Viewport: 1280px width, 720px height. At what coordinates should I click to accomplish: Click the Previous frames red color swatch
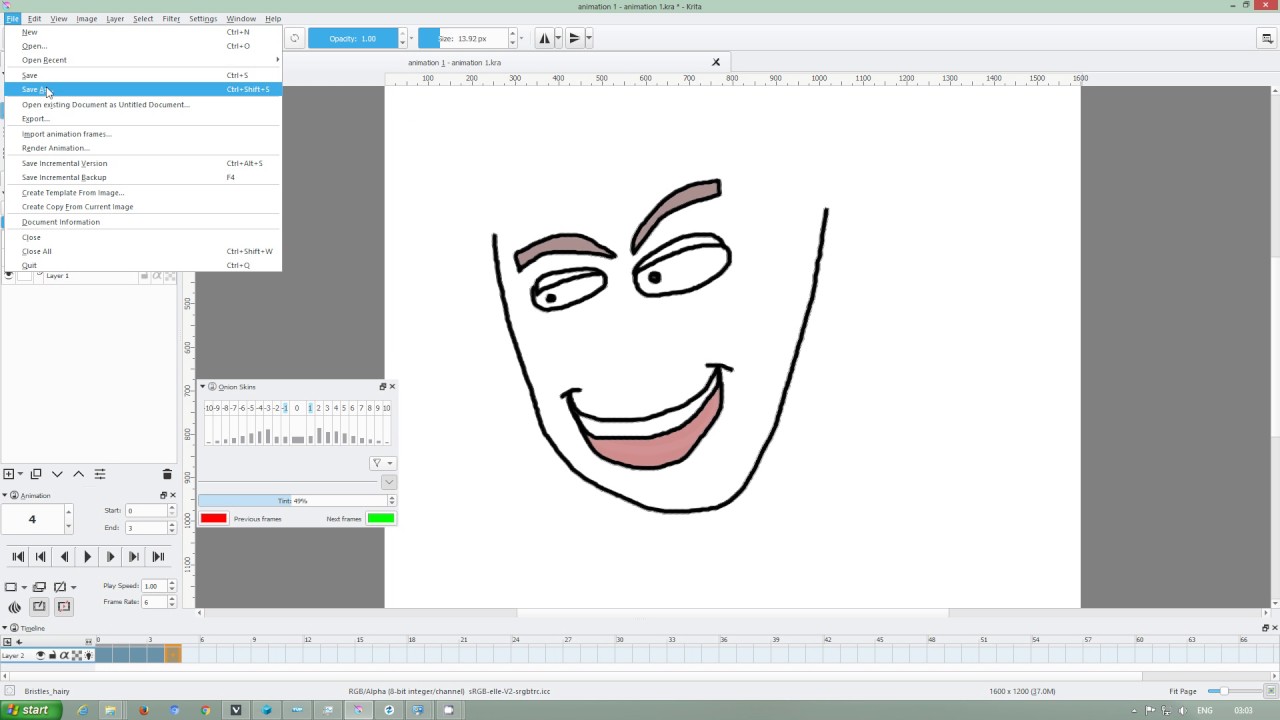214,518
